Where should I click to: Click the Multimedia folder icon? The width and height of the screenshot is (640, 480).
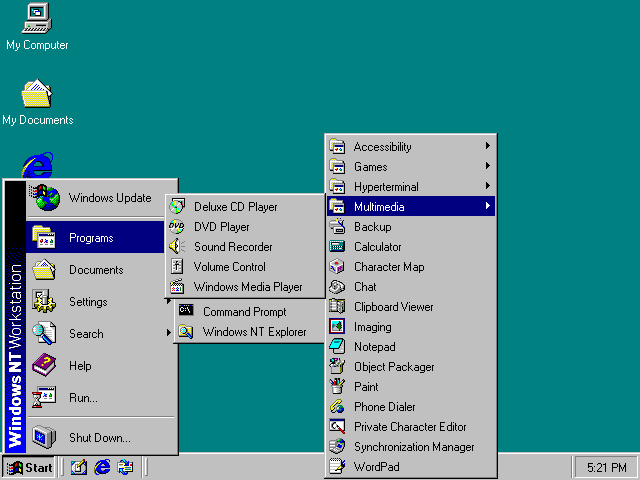(x=337, y=207)
